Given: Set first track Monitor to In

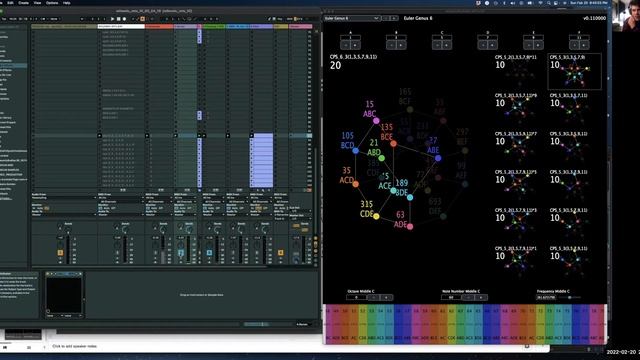Looking at the screenshot, I should click(35, 208).
